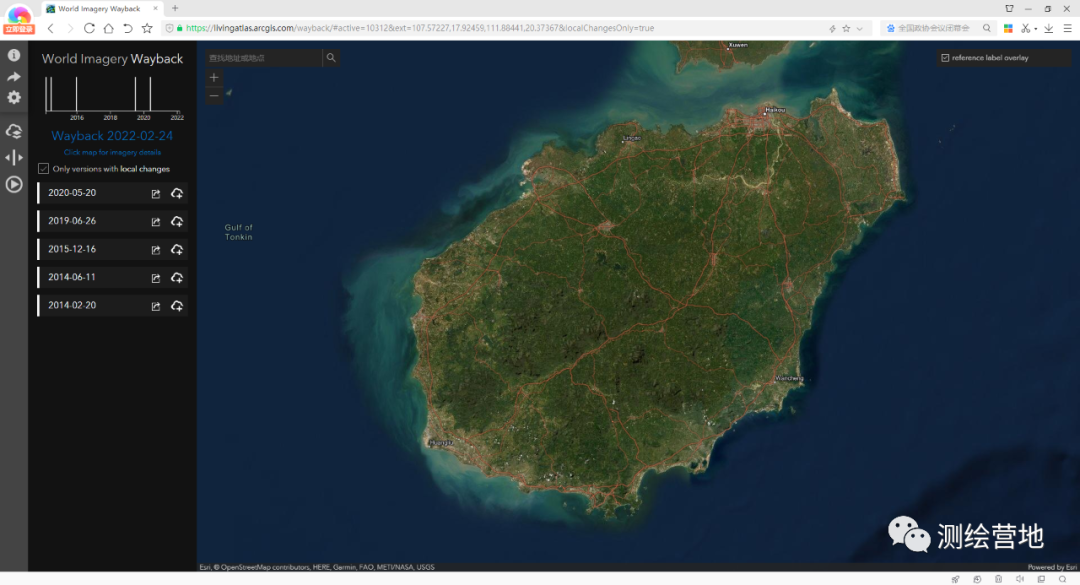
Task: Open the browser hamburger menu
Action: (1068, 28)
